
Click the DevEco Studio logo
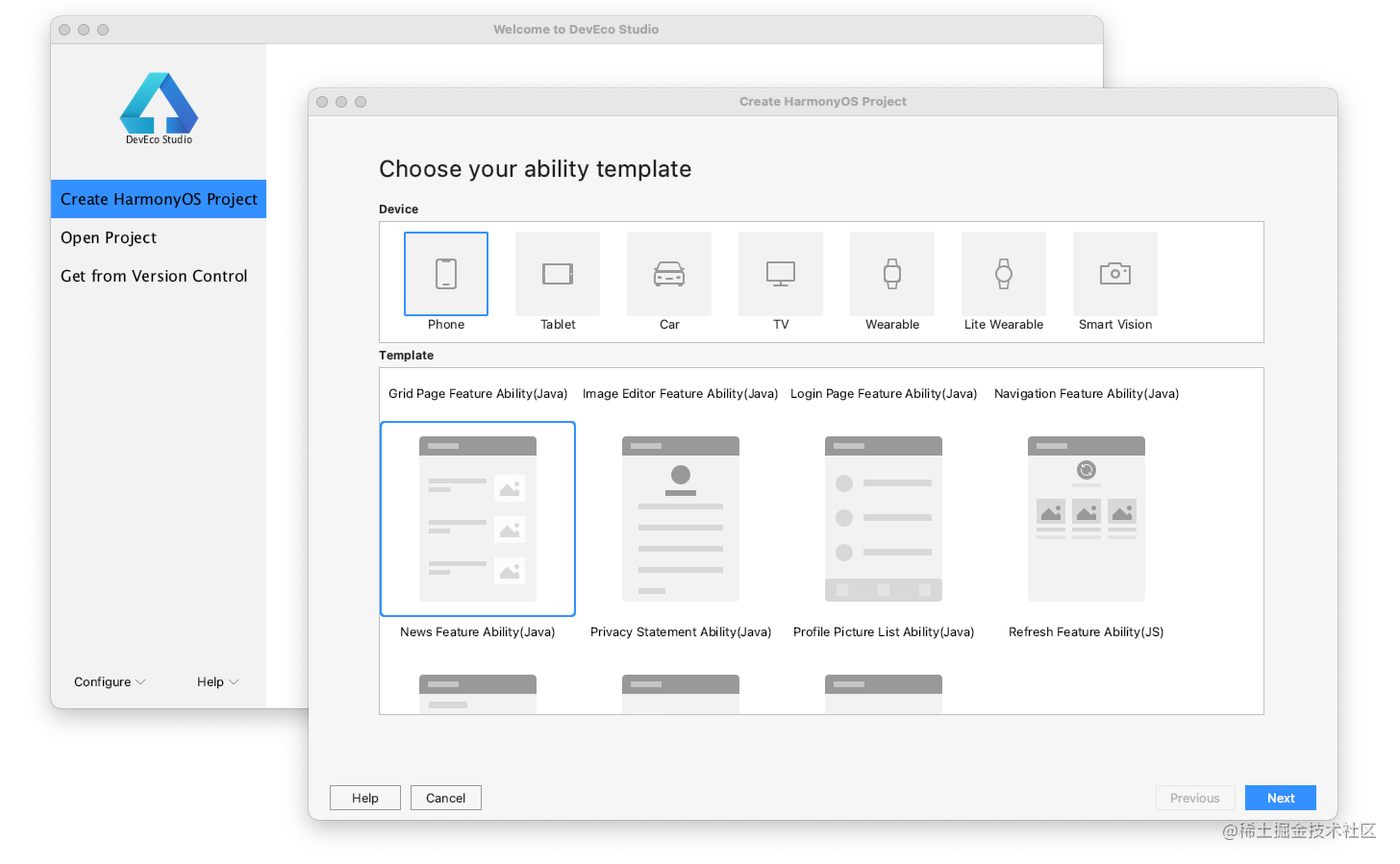(x=159, y=109)
